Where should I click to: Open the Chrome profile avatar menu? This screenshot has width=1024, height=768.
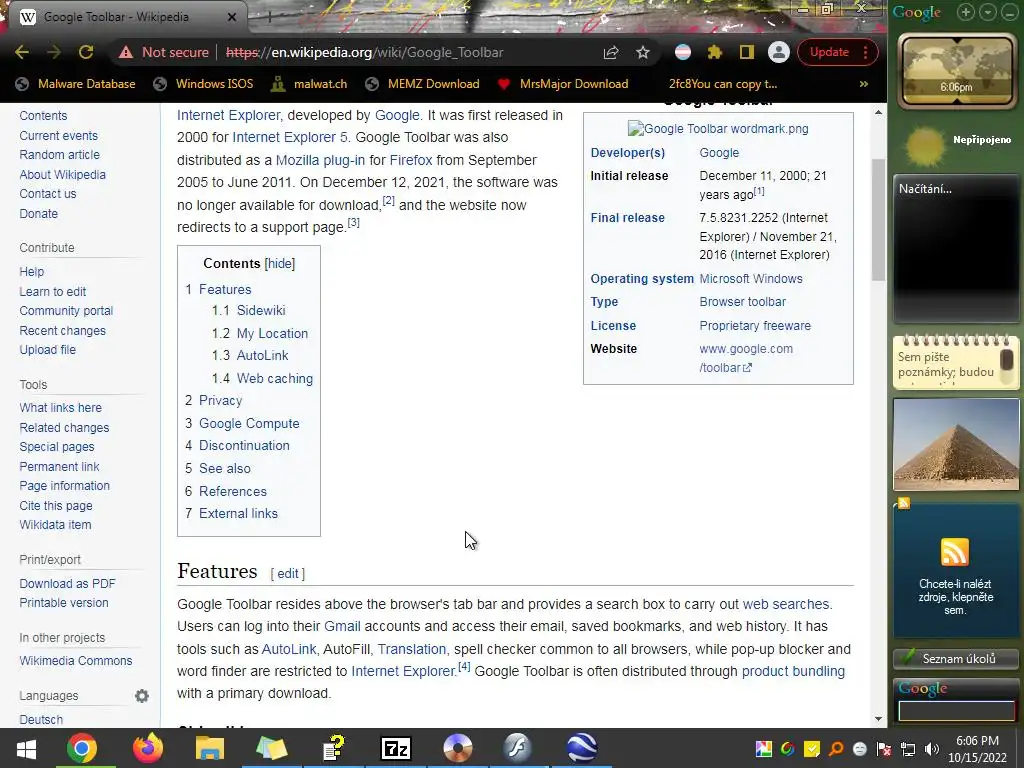[x=778, y=52]
